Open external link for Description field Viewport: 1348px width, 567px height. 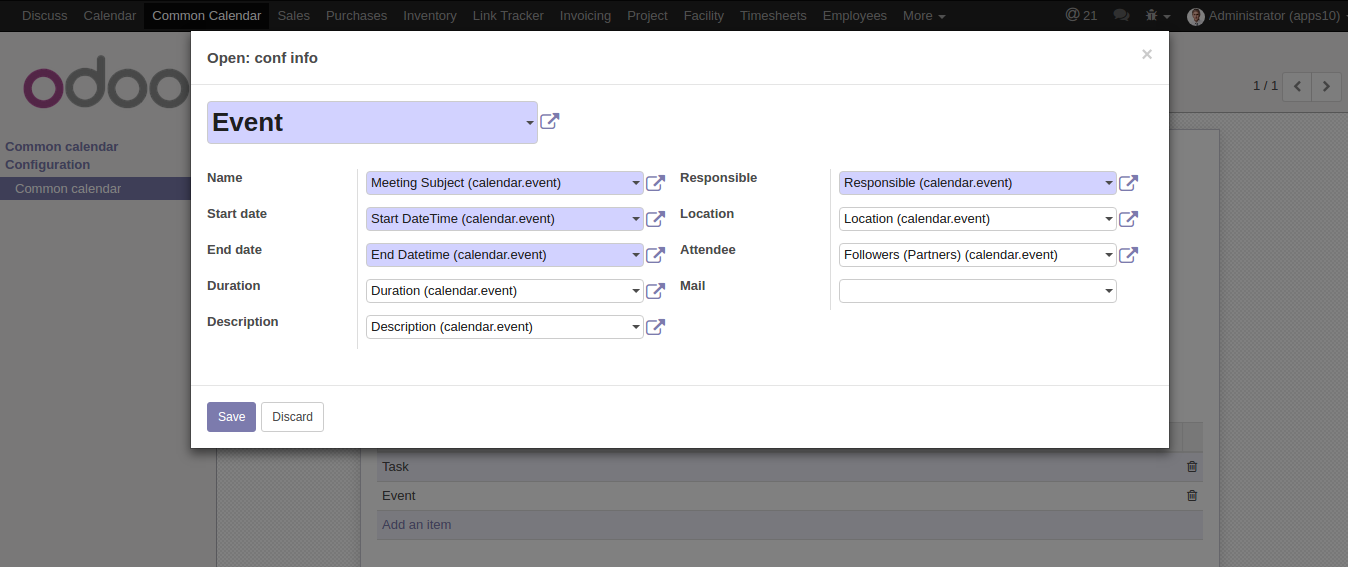coord(655,327)
